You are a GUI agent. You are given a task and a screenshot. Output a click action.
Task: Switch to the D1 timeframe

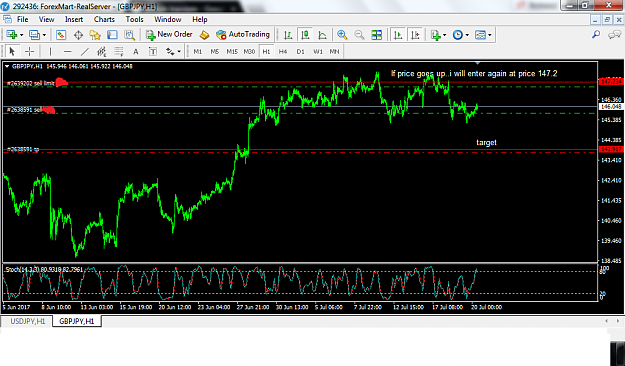300,51
